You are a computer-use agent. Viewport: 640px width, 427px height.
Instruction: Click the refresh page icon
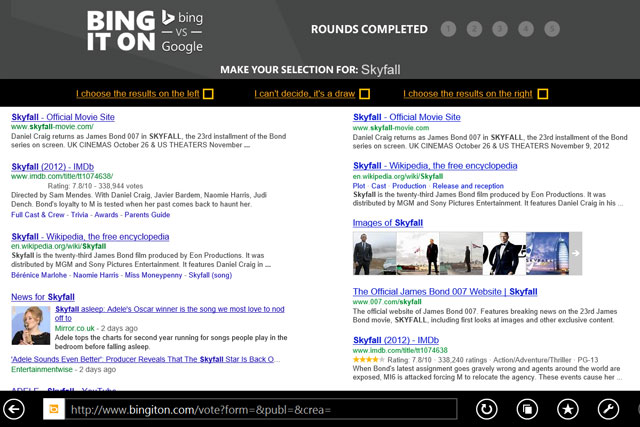[487, 409]
